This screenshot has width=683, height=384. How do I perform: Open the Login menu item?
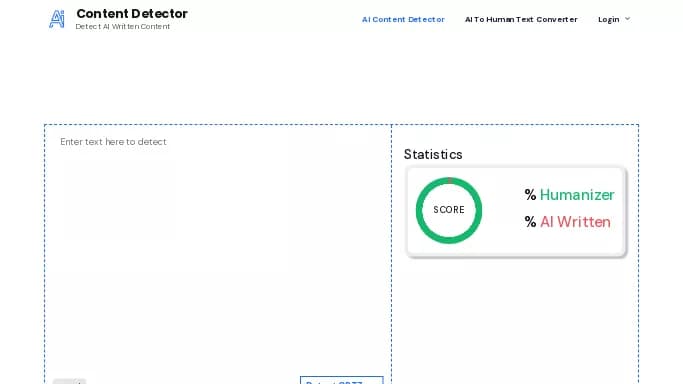click(x=609, y=20)
